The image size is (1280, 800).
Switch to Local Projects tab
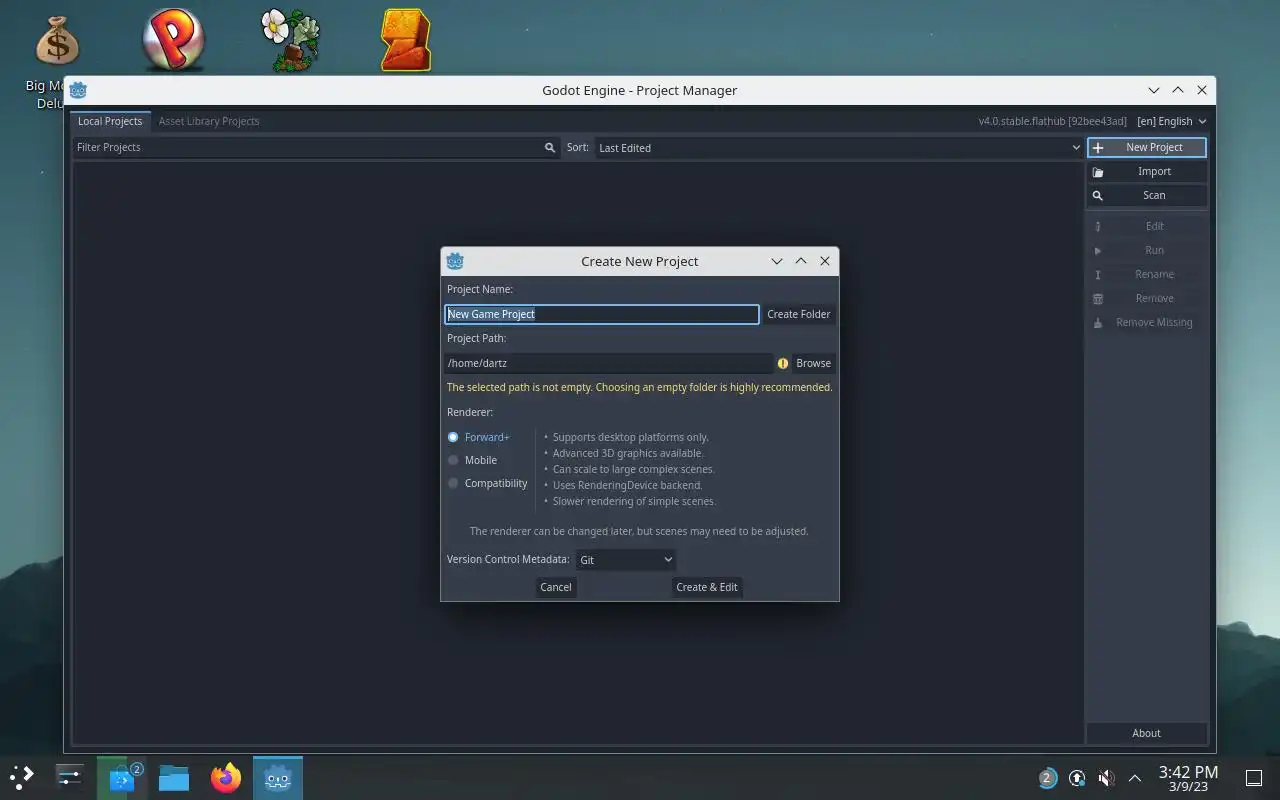110,121
